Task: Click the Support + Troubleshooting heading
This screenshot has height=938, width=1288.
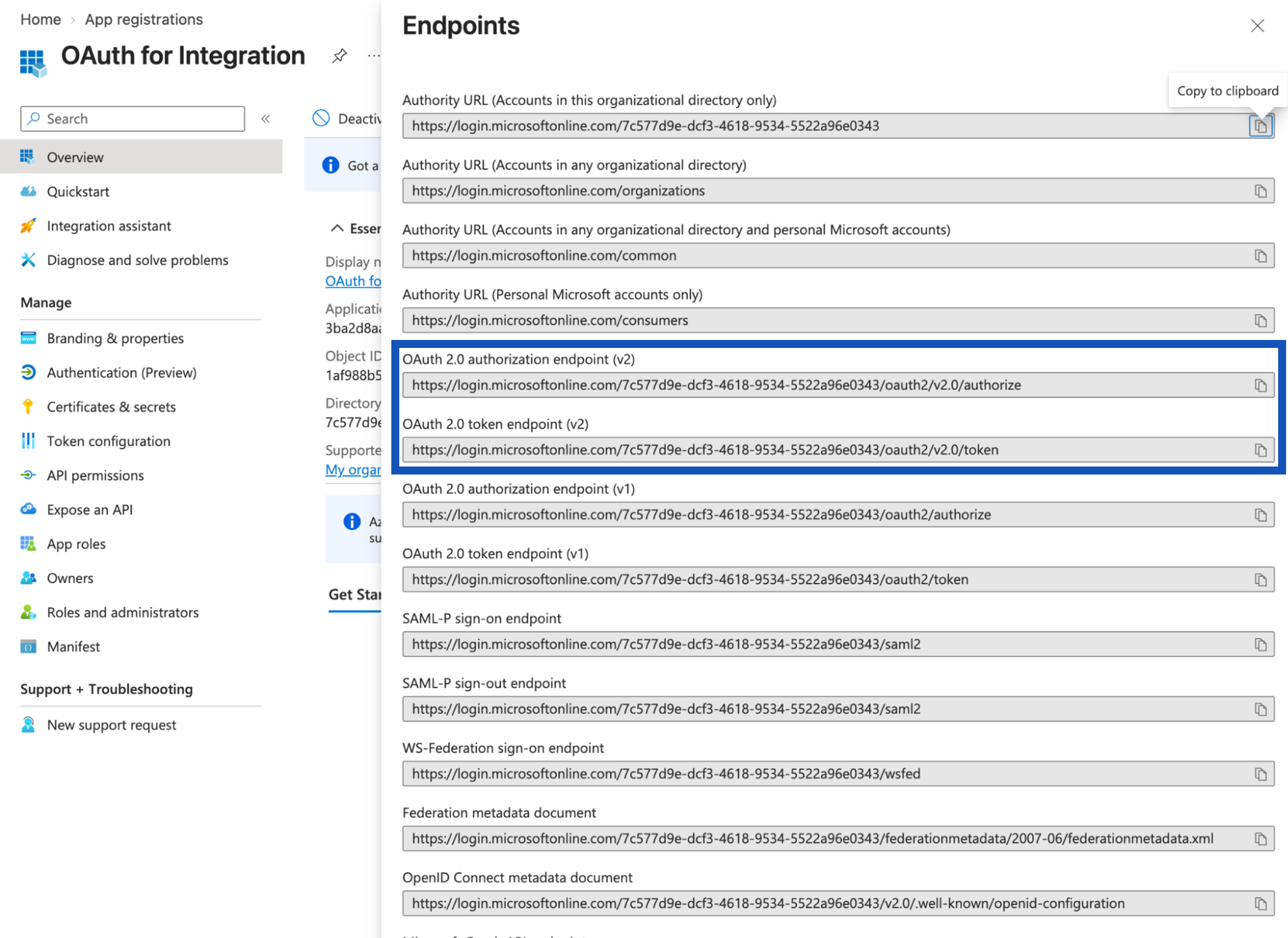Action: click(x=107, y=689)
